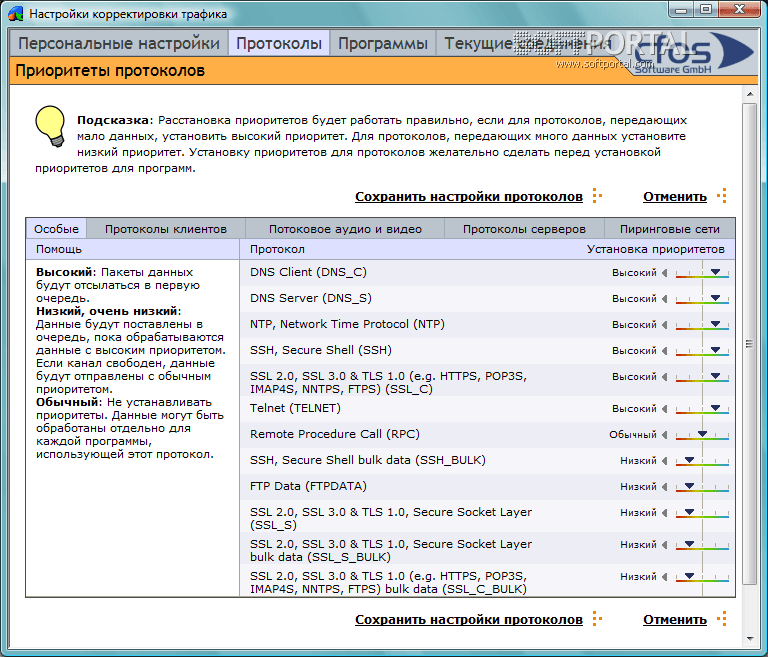The width and height of the screenshot is (768, 657).
Task: Lower priority arrow for SSH_BULK protocol
Action: tap(665, 461)
